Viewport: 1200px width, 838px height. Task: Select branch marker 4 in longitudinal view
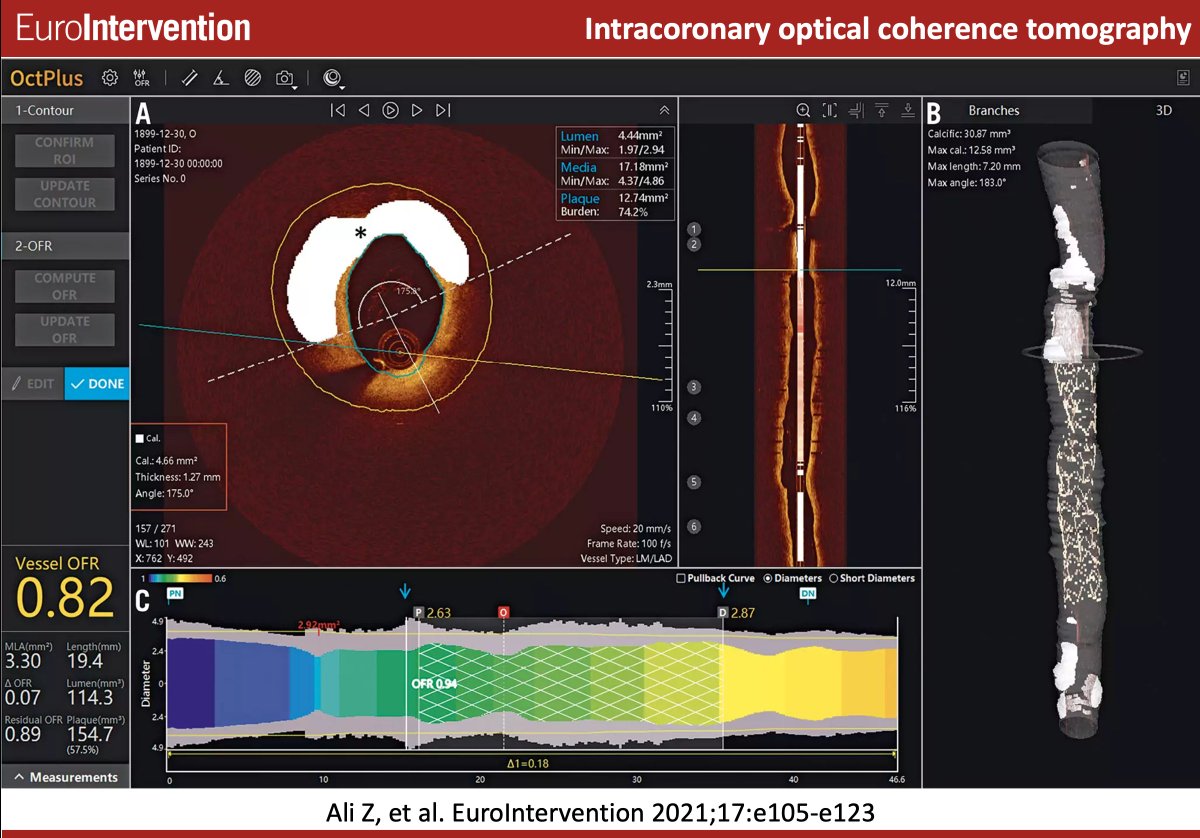(x=694, y=418)
